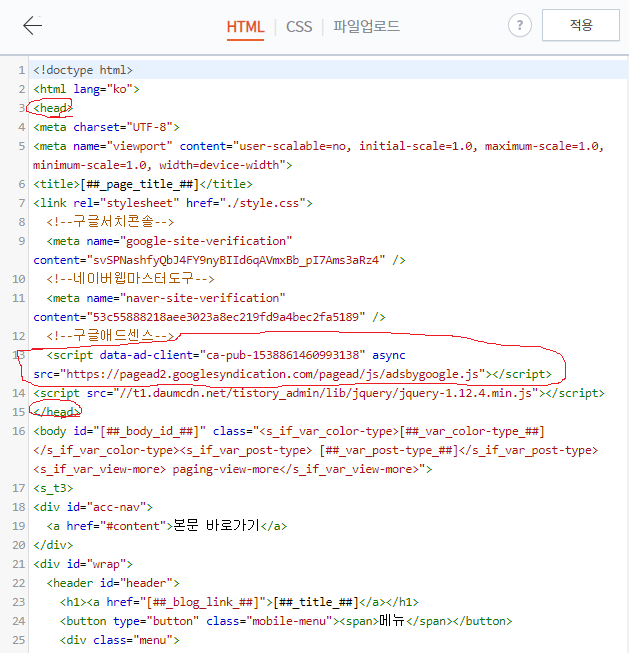
Task: Open the help question mark icon
Action: coord(519,25)
